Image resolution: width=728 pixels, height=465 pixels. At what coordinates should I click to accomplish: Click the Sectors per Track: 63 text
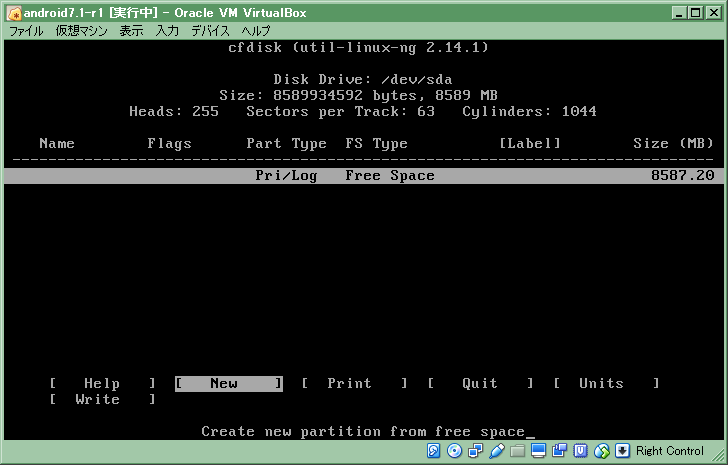(340, 111)
